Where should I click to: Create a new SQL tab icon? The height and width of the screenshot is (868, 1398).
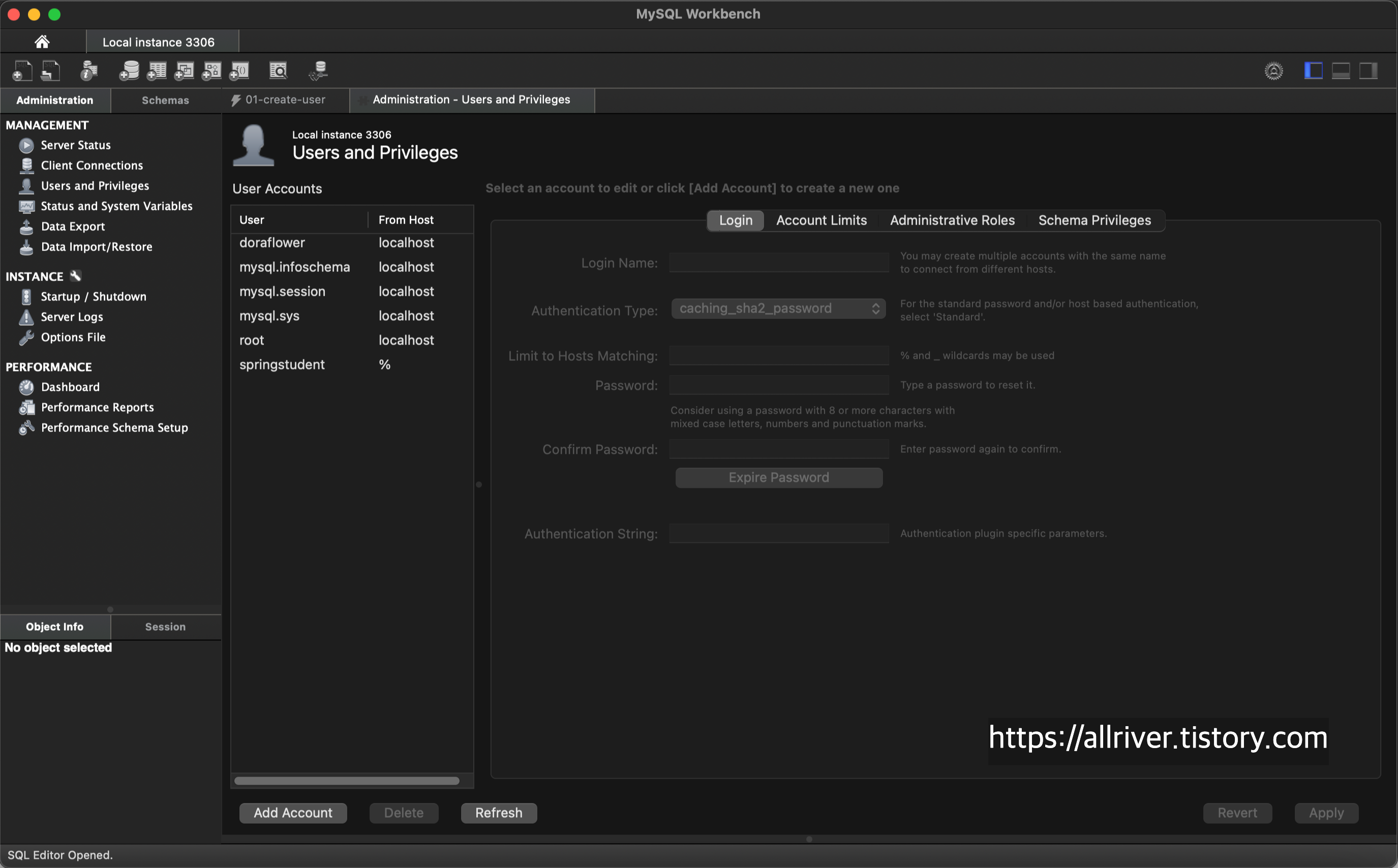tap(22, 71)
